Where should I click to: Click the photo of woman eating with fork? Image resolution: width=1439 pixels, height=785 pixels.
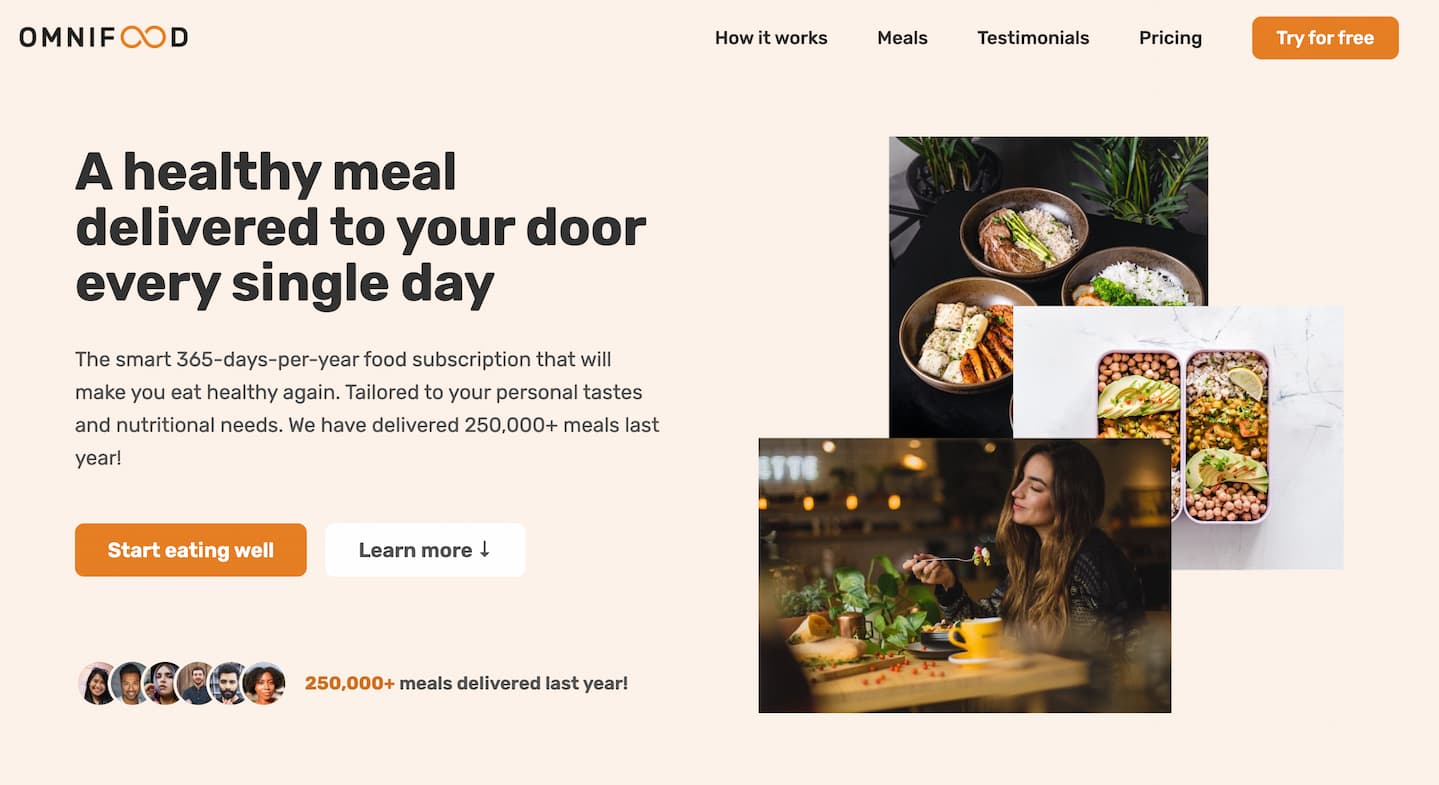965,575
